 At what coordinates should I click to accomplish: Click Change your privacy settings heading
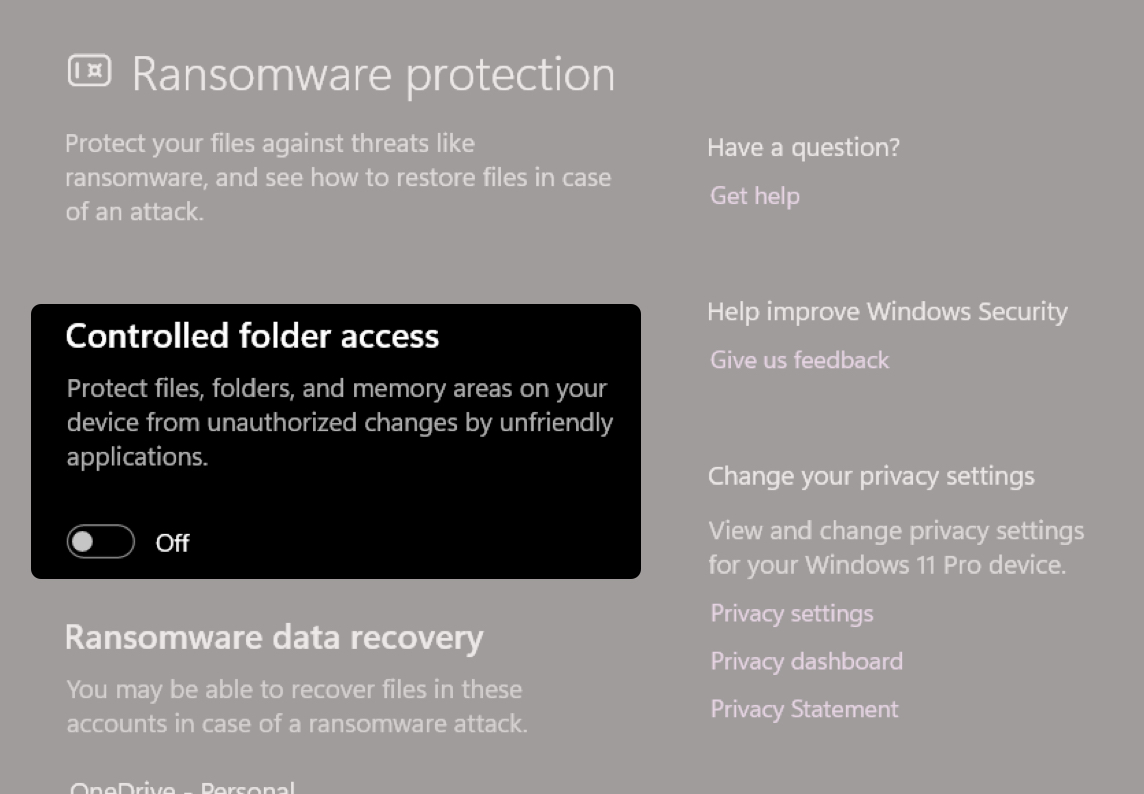(x=871, y=476)
